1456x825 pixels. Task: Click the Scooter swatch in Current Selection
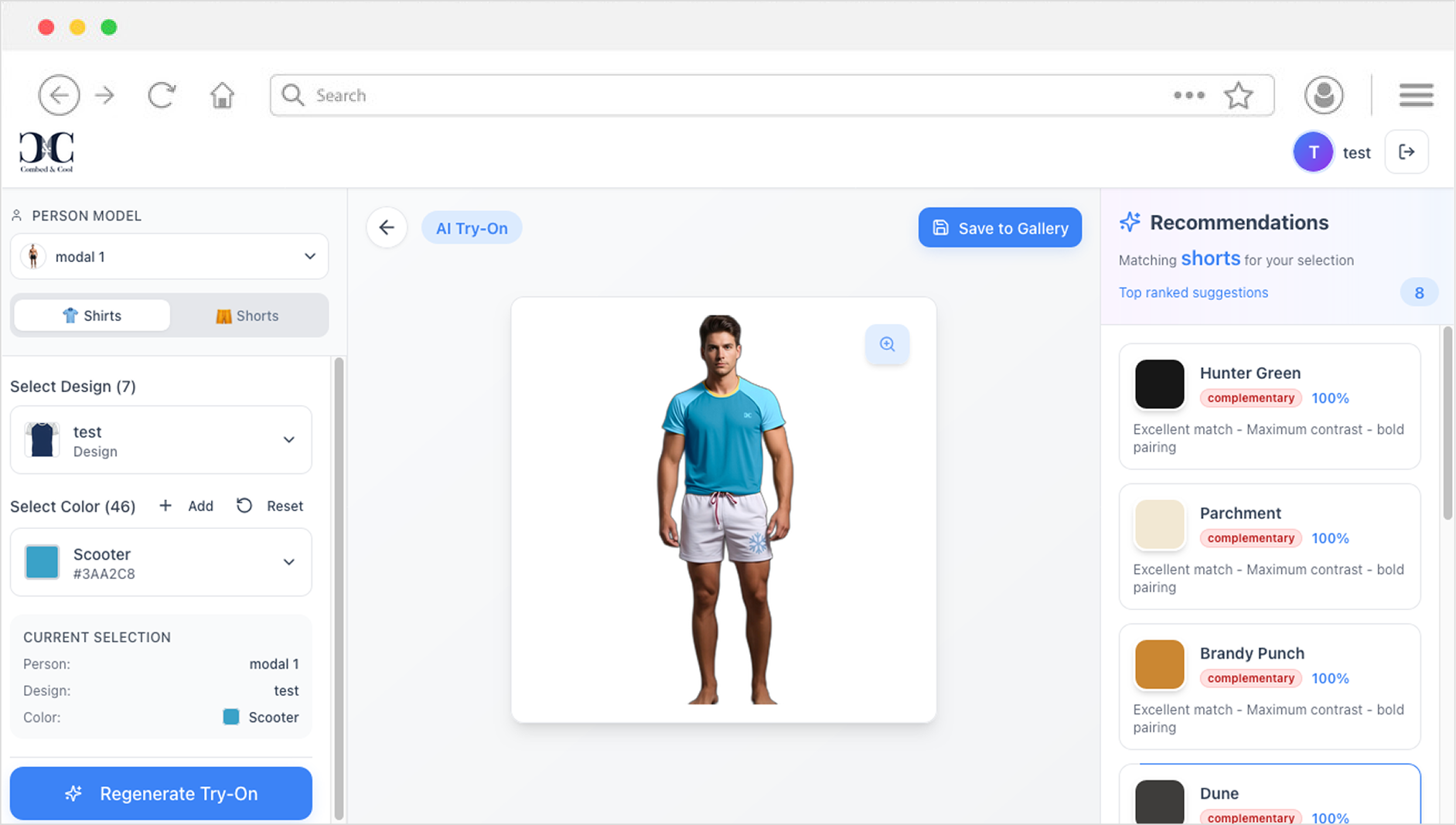[x=231, y=717]
